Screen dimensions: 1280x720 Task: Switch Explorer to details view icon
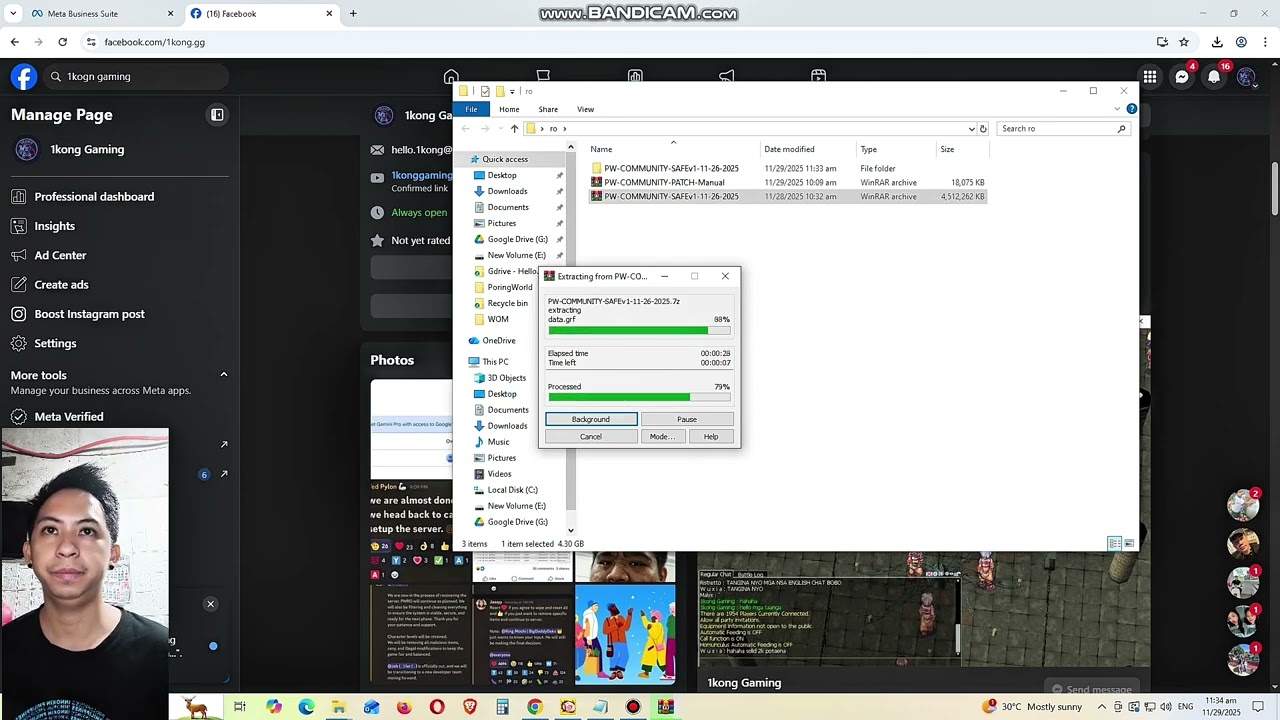1114,543
